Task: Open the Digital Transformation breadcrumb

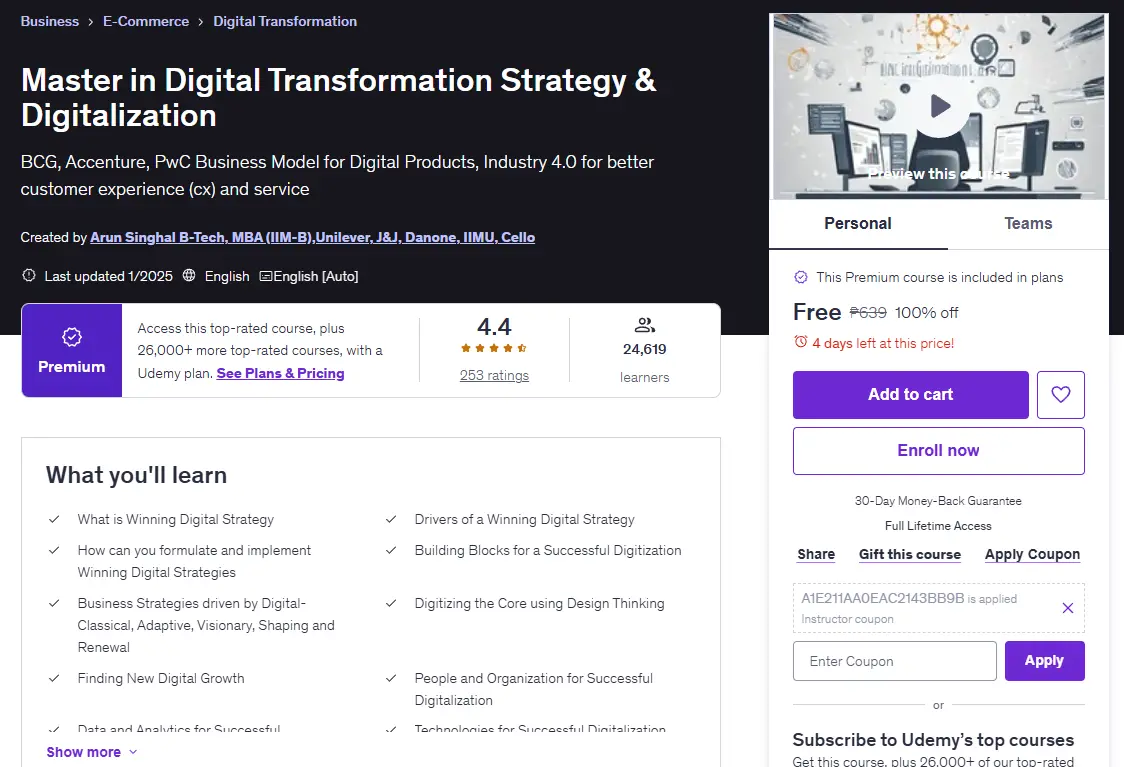Action: 285,22
